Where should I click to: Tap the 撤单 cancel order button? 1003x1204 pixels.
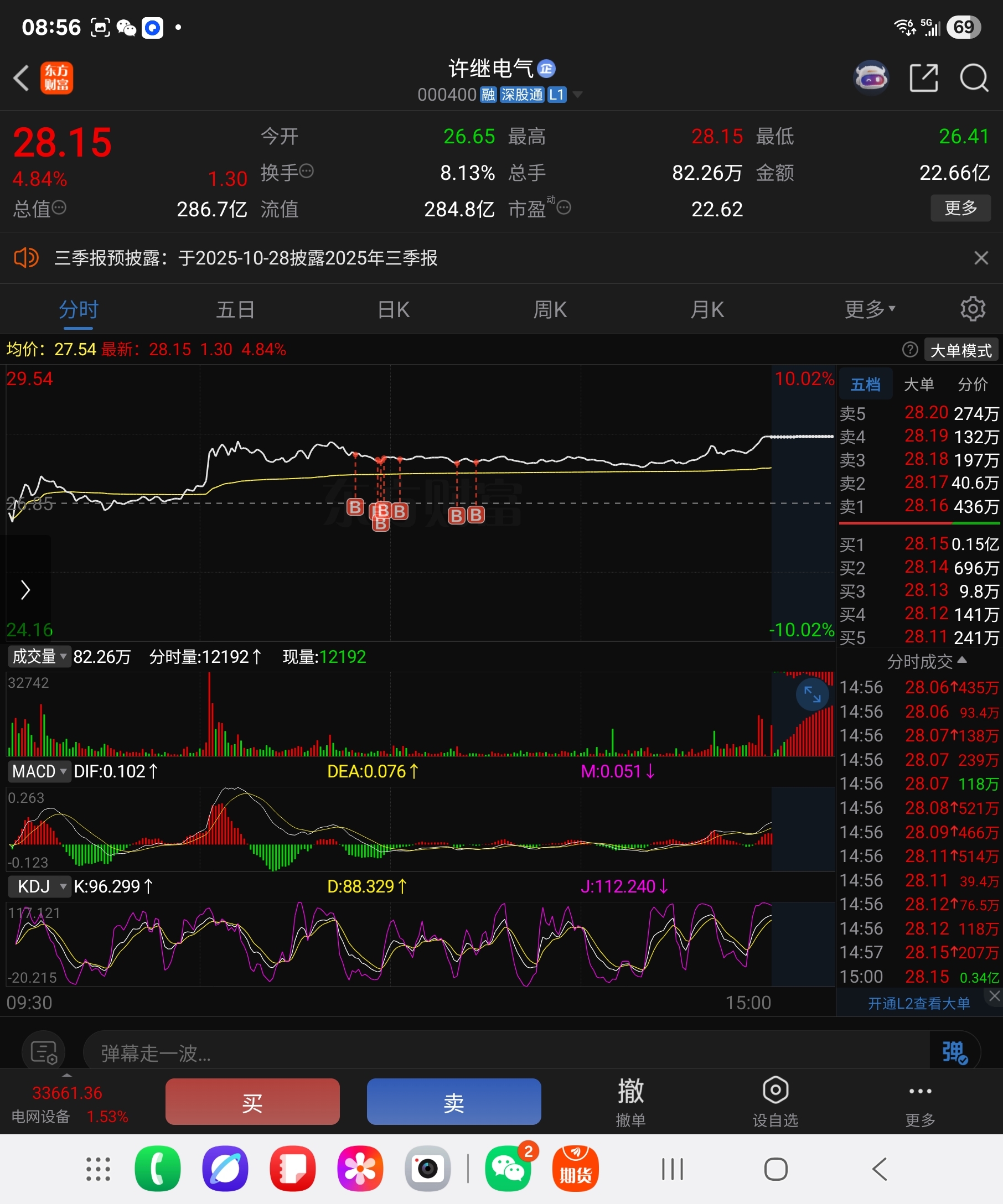coord(630,1102)
